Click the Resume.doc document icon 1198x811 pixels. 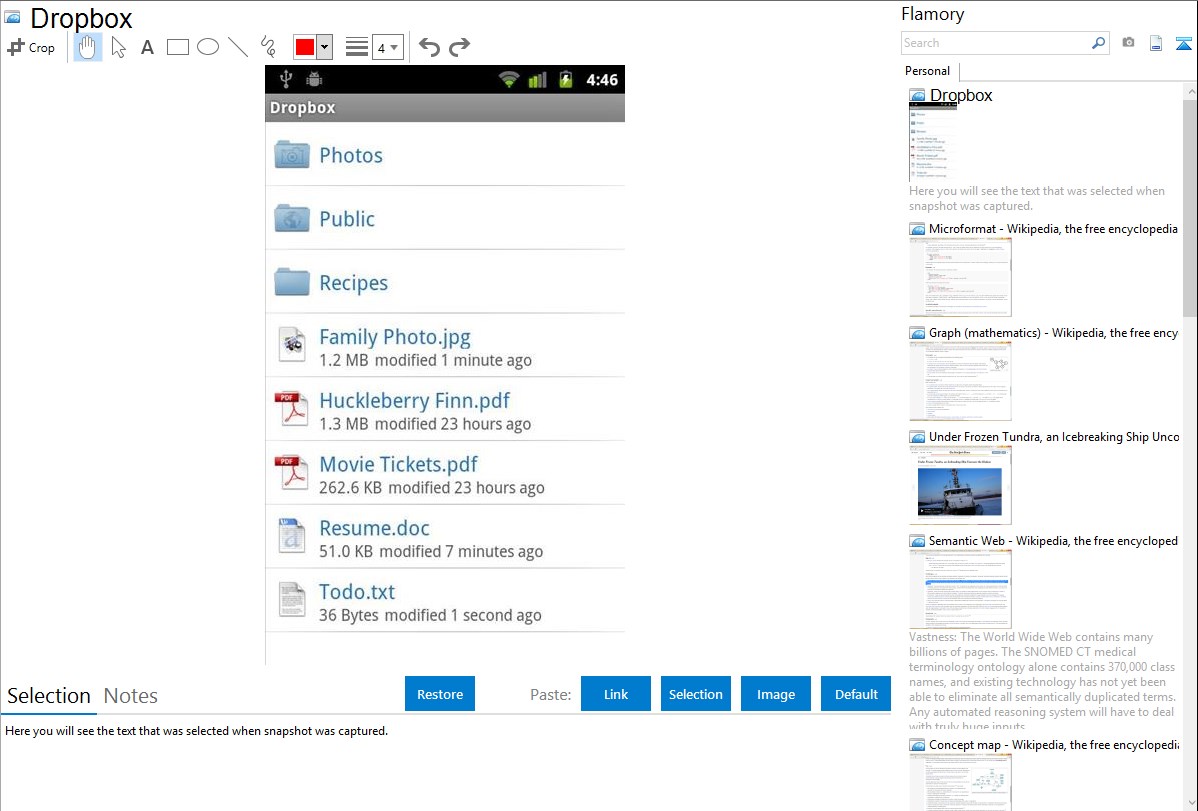pos(292,536)
